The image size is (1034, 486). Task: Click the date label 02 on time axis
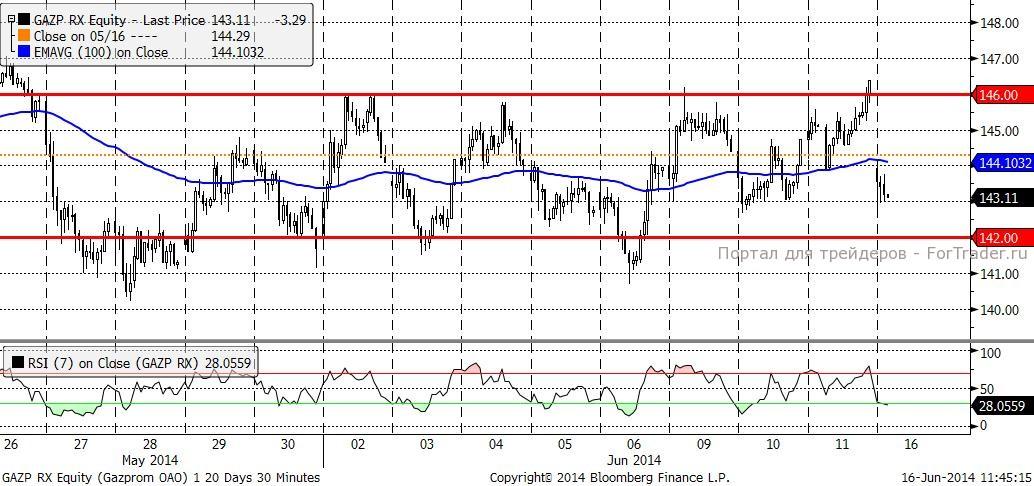coord(357,444)
